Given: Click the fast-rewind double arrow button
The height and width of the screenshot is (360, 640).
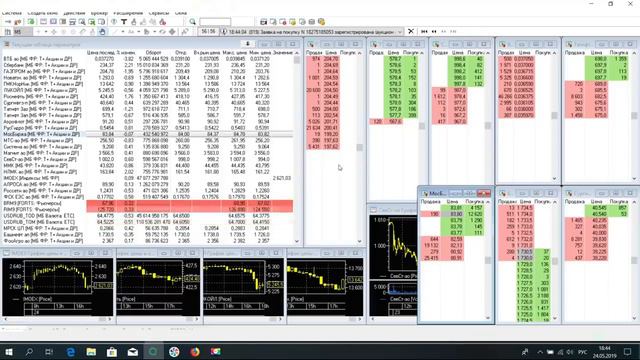Looking at the screenshot, I should [434, 31].
